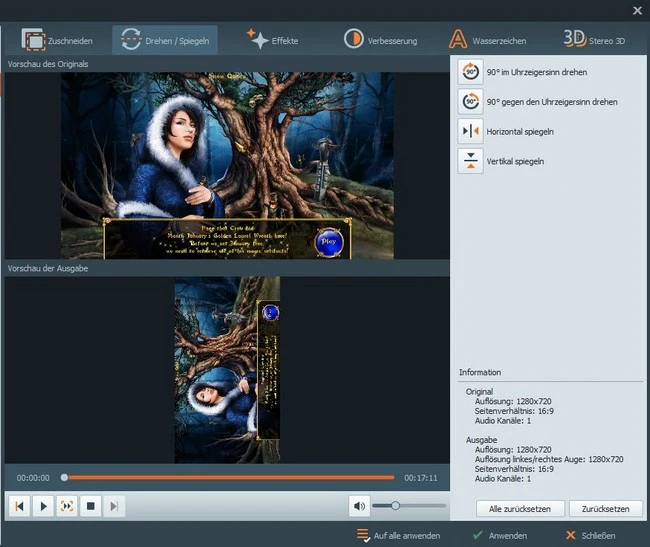Click the 'Schließen' button

coord(591,535)
